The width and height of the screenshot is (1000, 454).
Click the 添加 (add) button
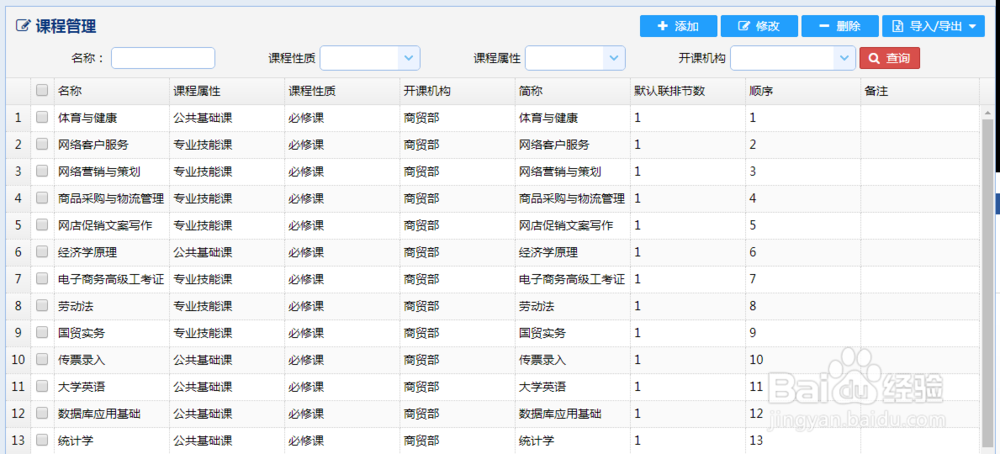[x=679, y=26]
